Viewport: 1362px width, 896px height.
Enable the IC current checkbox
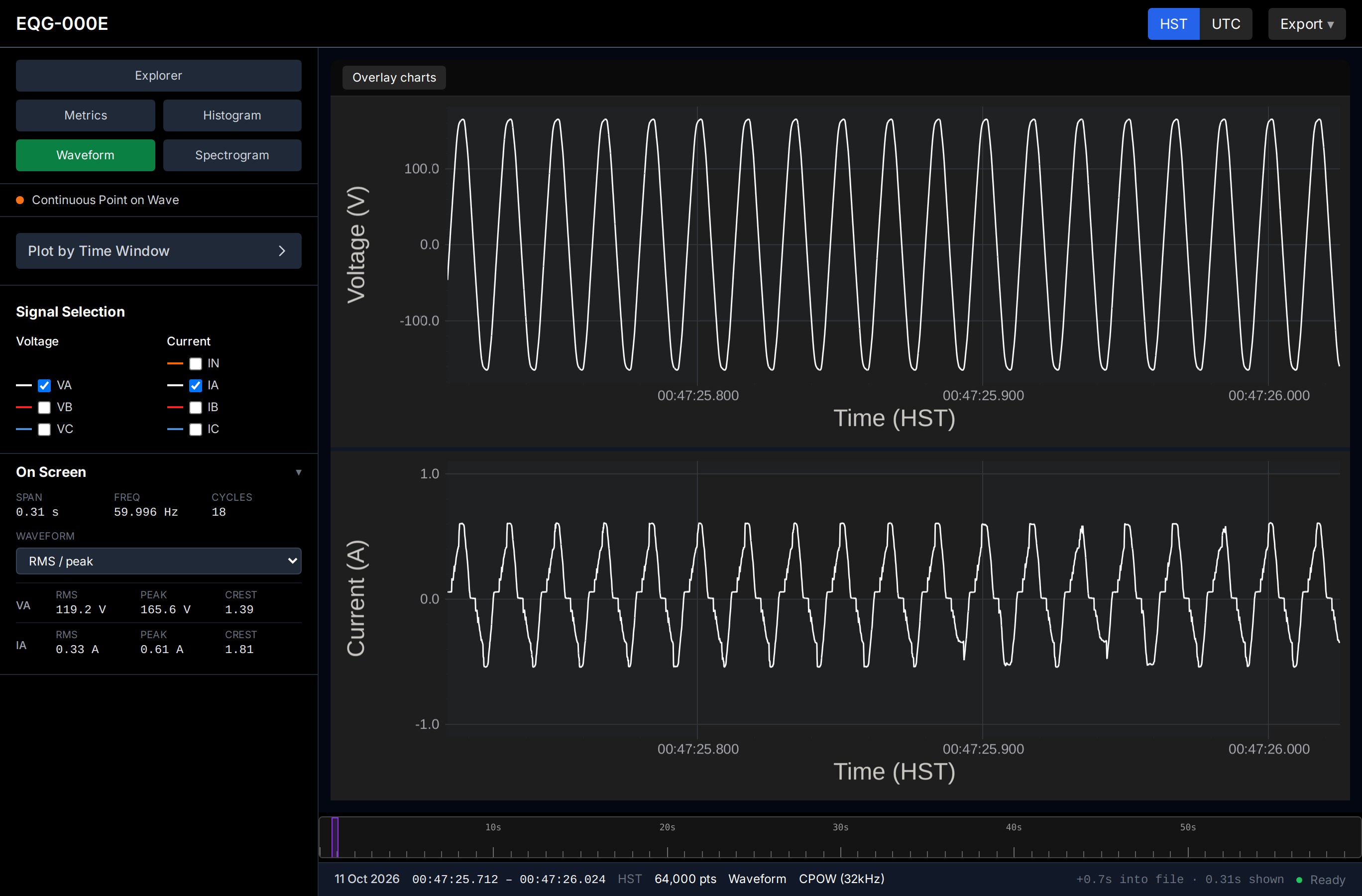195,429
